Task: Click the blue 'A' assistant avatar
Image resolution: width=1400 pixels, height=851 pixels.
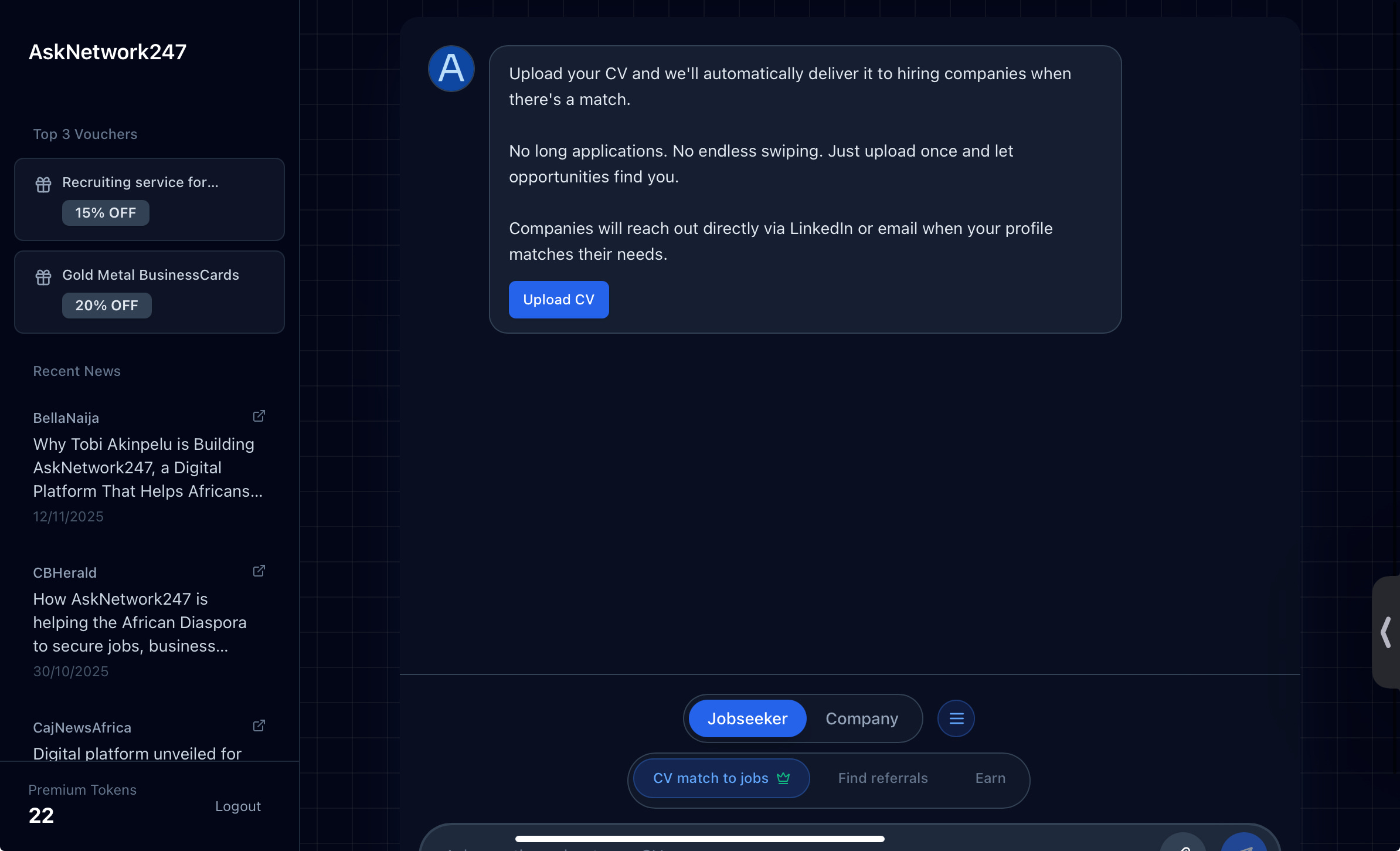Action: pyautogui.click(x=451, y=69)
